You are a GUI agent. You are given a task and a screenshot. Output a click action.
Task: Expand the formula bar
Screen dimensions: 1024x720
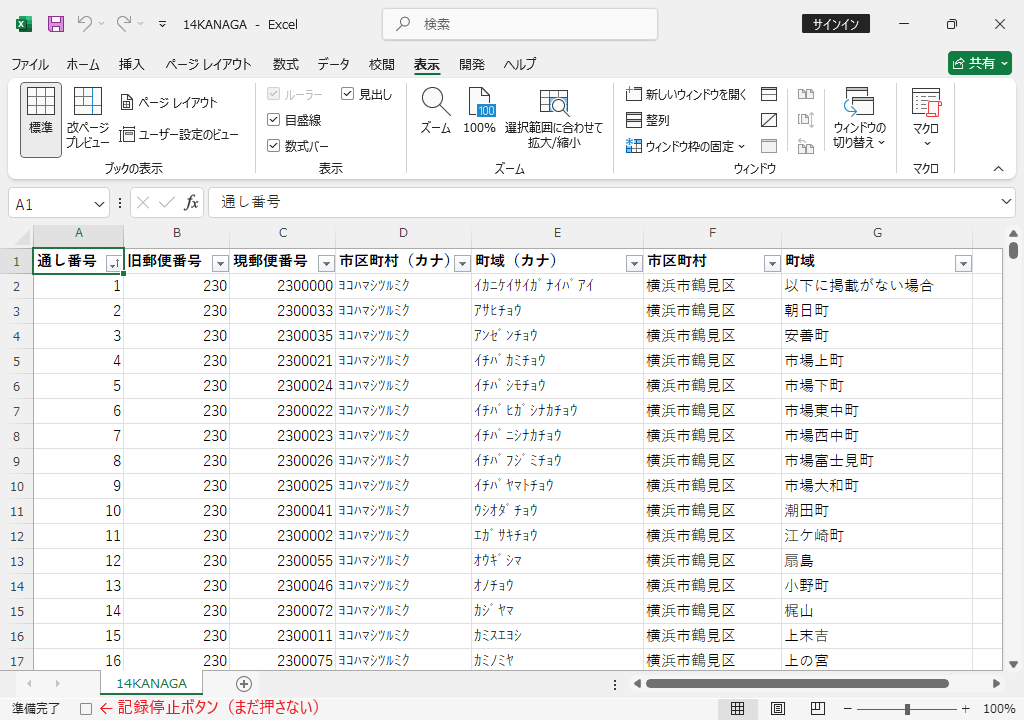[x=1006, y=202]
